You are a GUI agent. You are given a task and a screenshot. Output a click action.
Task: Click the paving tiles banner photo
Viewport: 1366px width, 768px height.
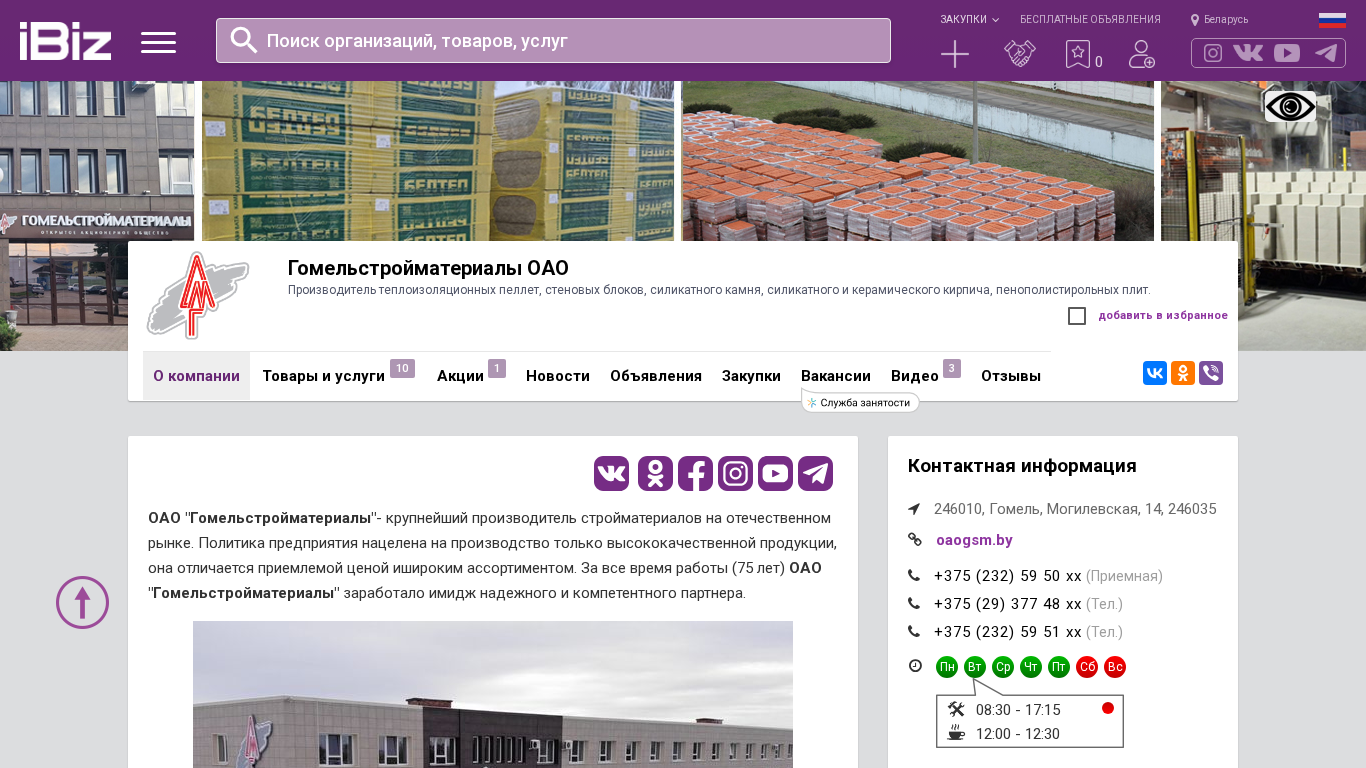(918, 161)
